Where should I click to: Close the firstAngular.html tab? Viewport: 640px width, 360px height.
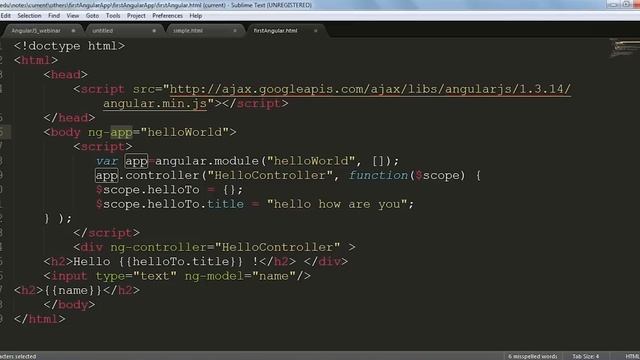[x=316, y=31]
